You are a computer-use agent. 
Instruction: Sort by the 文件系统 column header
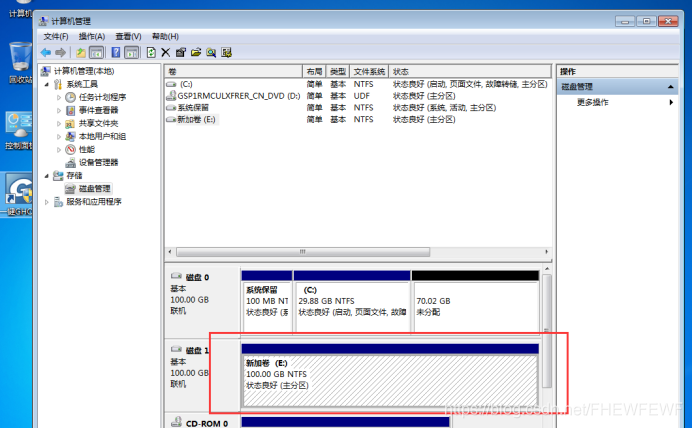point(369,71)
